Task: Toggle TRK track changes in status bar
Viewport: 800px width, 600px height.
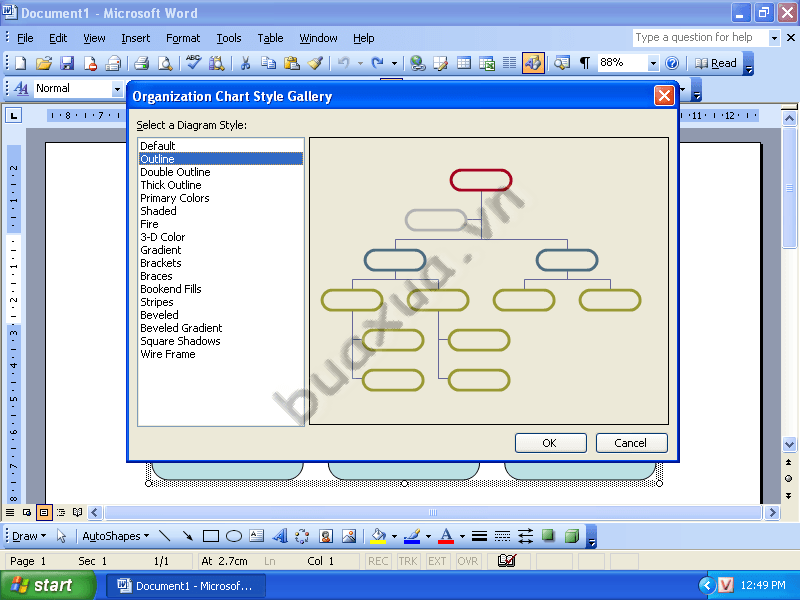Action: (408, 561)
